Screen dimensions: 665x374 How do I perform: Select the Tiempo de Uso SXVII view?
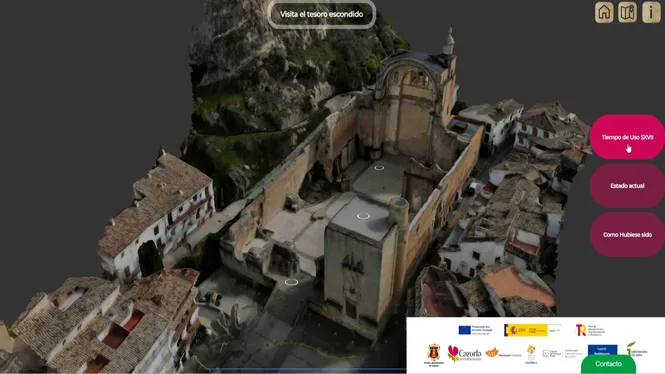(x=627, y=137)
